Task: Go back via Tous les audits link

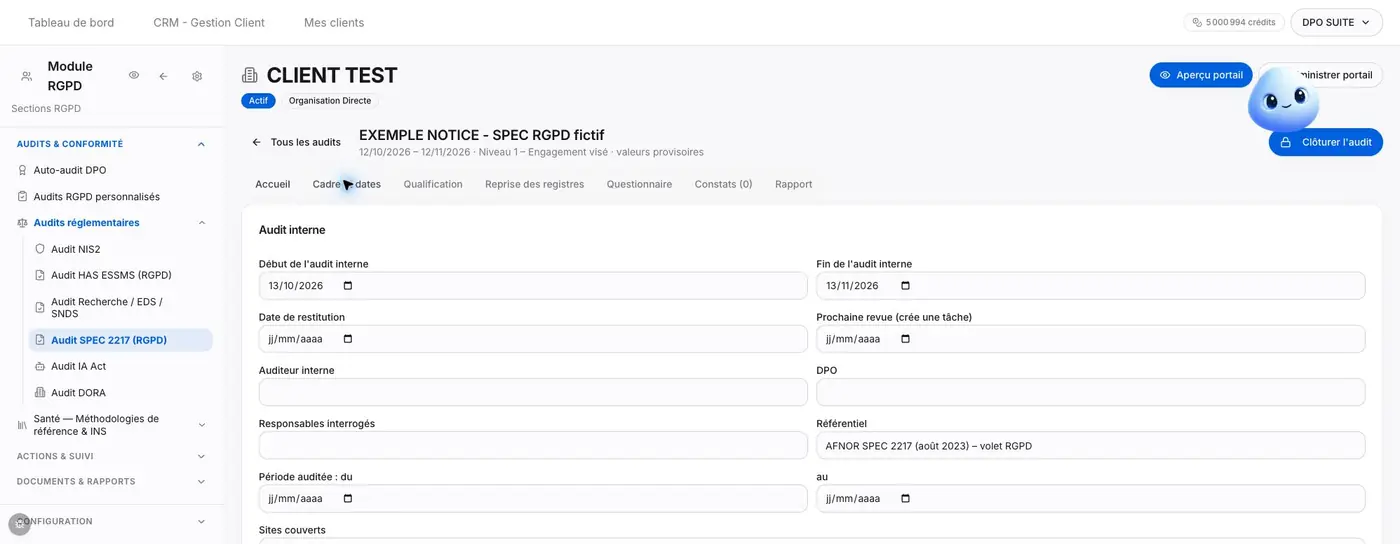Action: (297, 142)
